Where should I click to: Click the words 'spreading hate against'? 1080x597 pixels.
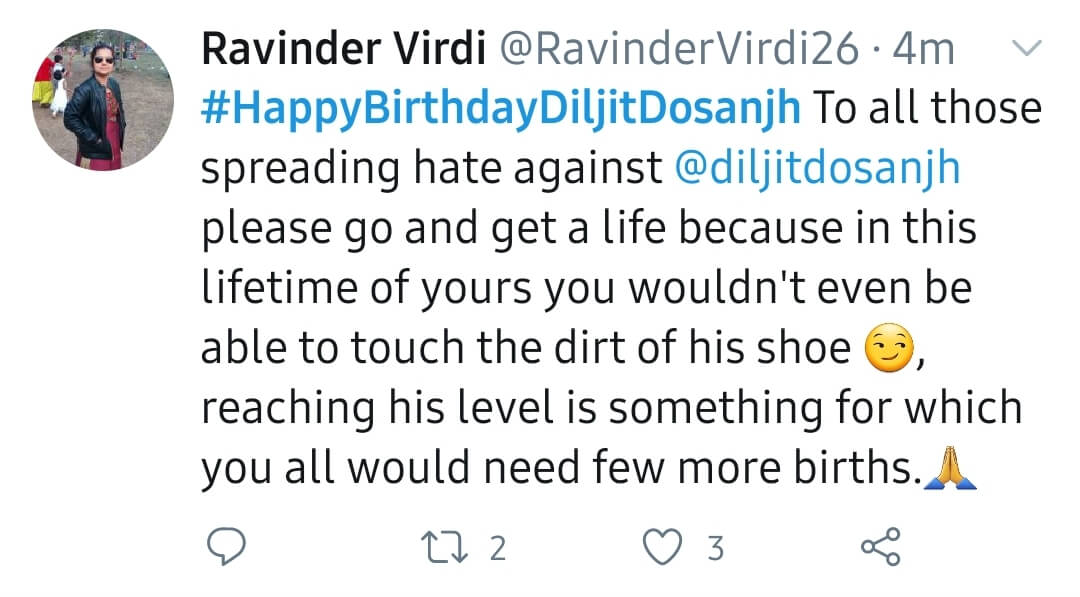click(x=430, y=169)
